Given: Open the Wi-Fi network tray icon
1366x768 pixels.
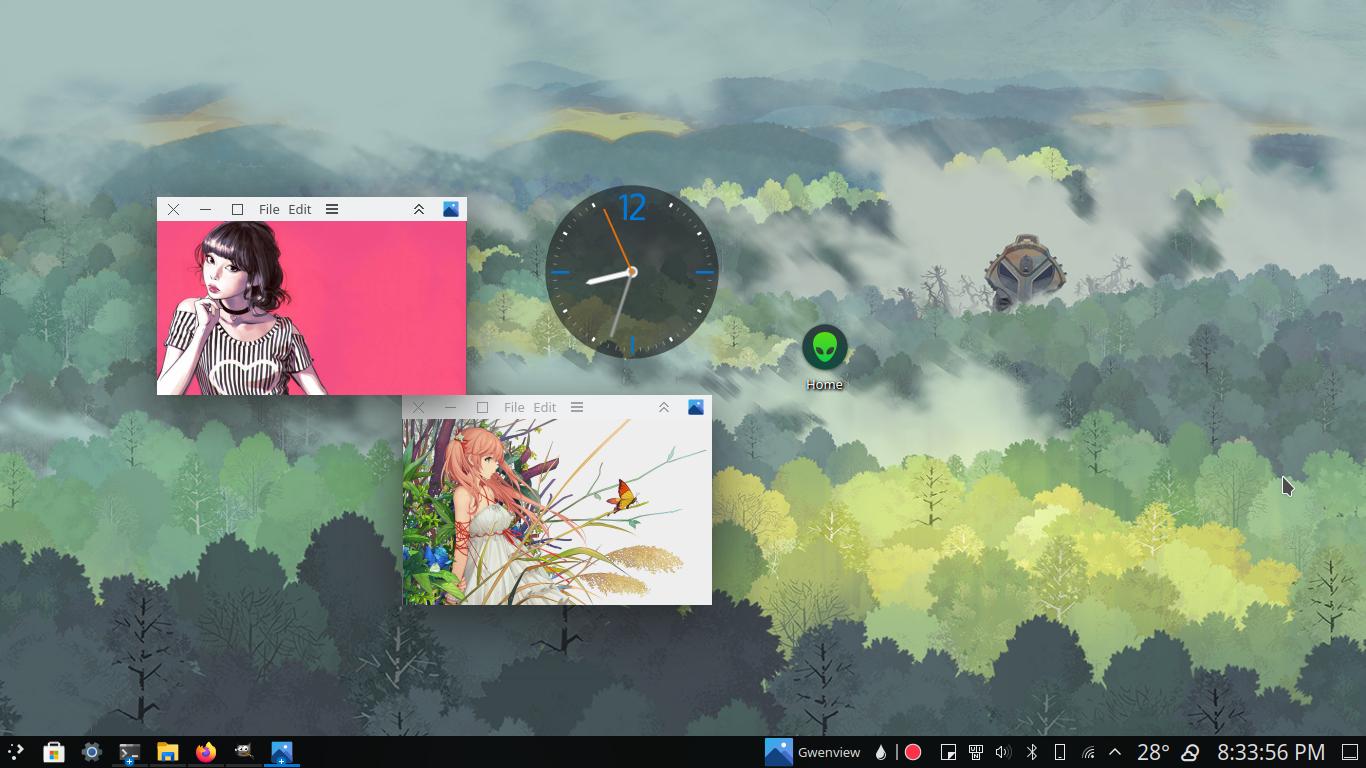Looking at the screenshot, I should click(x=1088, y=752).
